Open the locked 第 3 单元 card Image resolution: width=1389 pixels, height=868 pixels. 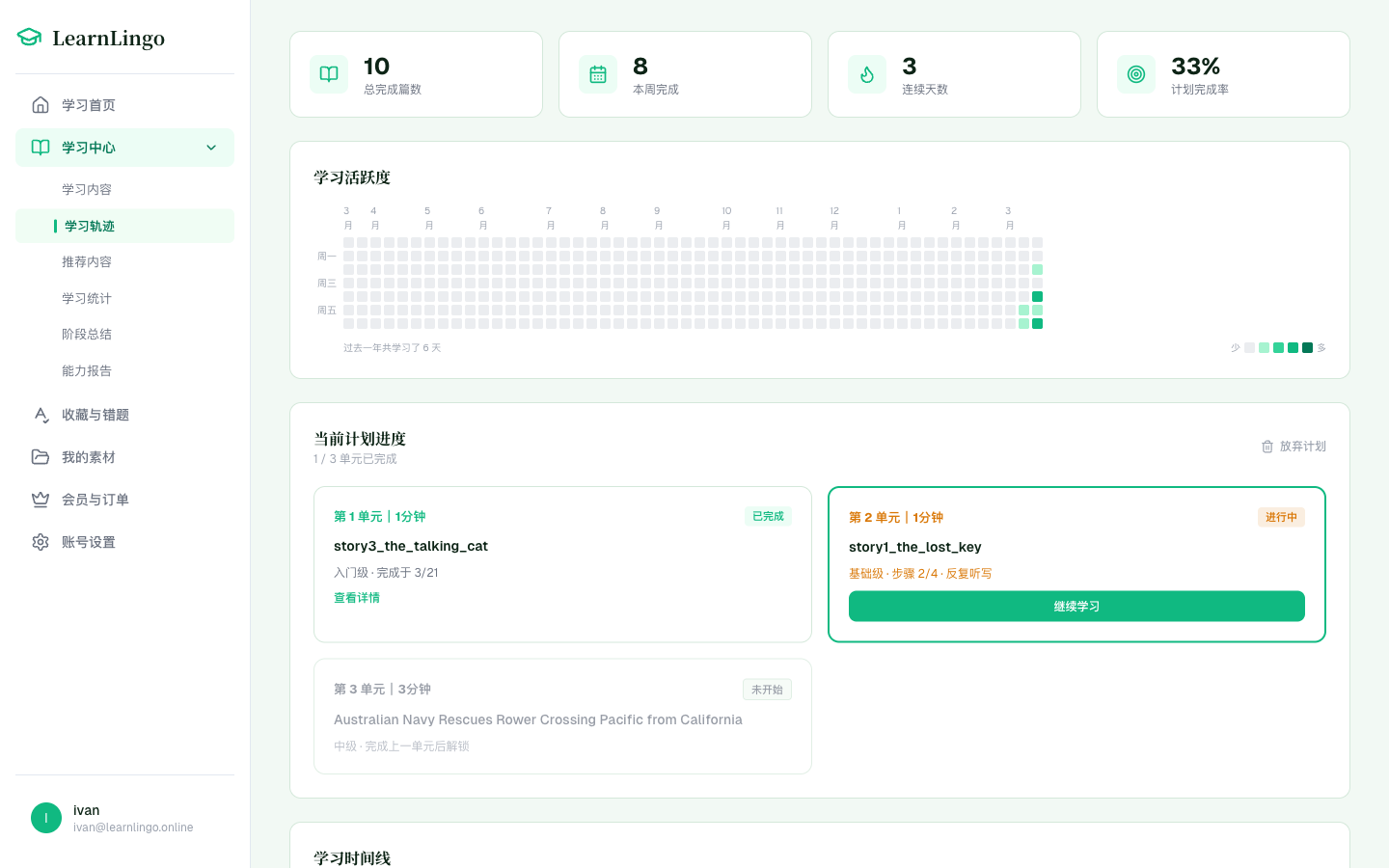(562, 717)
